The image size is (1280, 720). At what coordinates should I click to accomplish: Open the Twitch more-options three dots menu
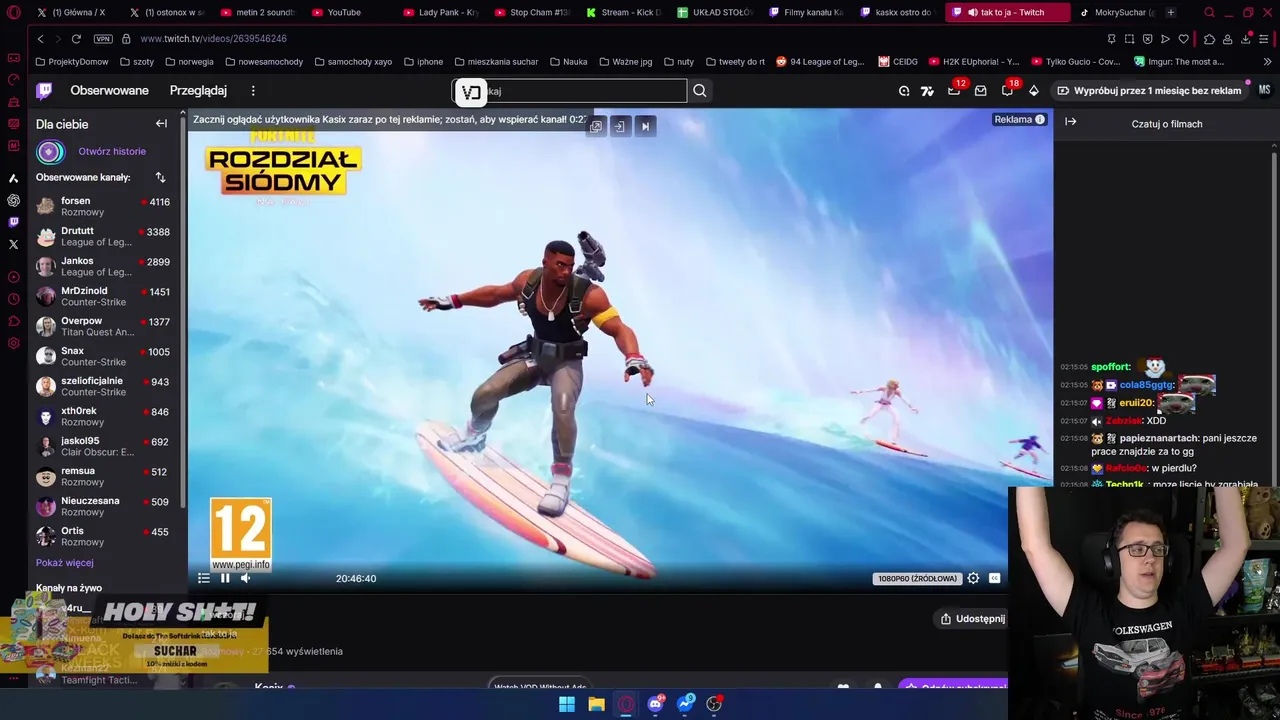253,91
